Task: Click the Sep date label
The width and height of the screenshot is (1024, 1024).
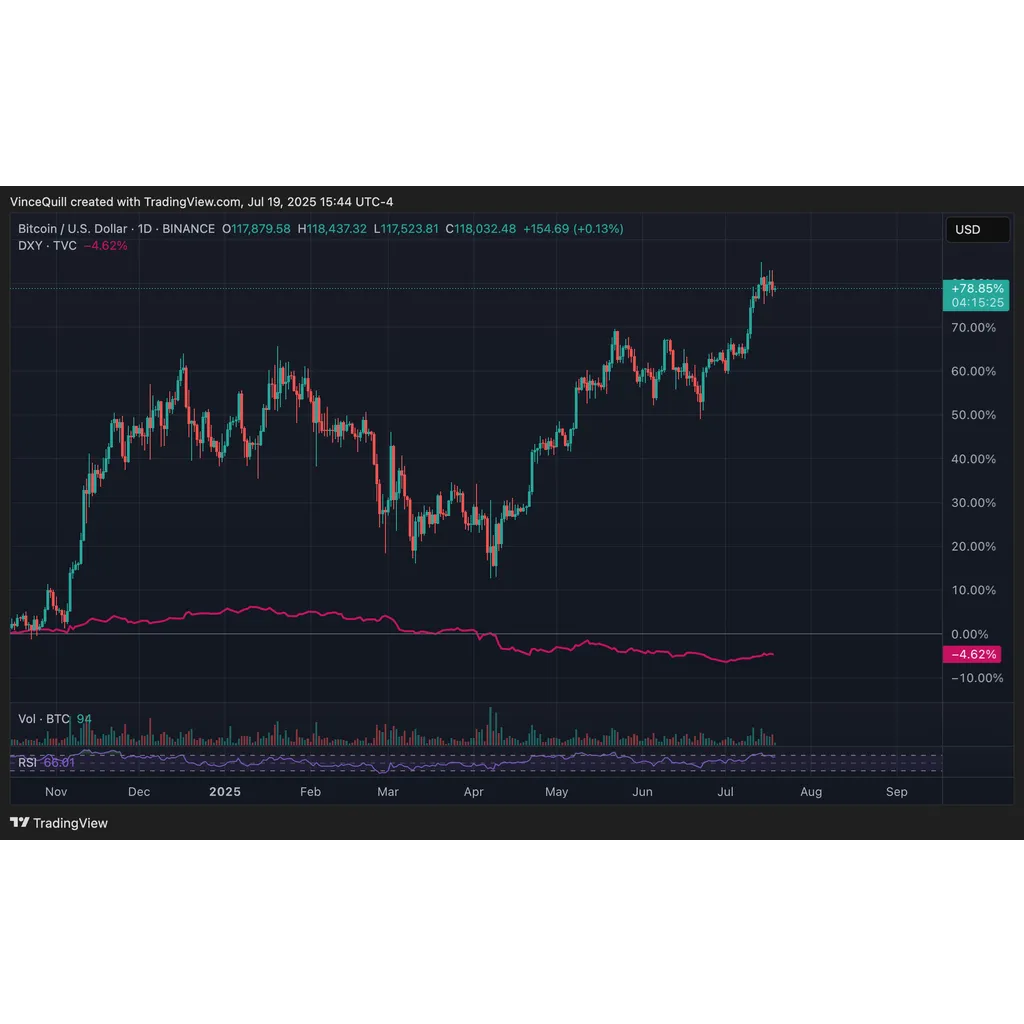Action: [x=897, y=792]
